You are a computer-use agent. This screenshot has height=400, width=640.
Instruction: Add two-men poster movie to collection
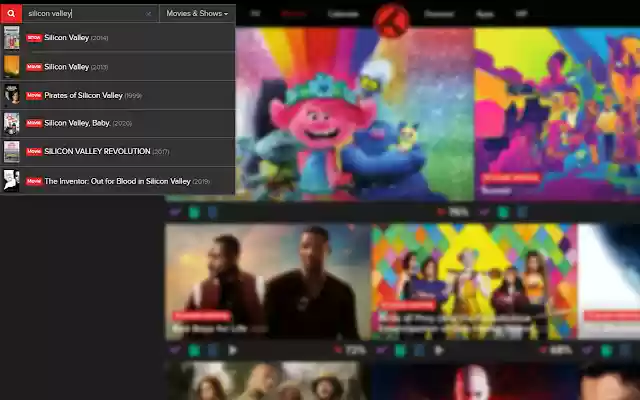(x=194, y=350)
